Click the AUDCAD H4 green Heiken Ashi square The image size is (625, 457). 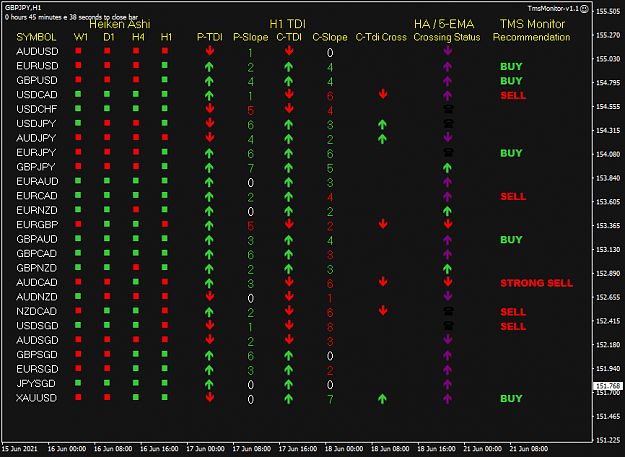point(136,282)
